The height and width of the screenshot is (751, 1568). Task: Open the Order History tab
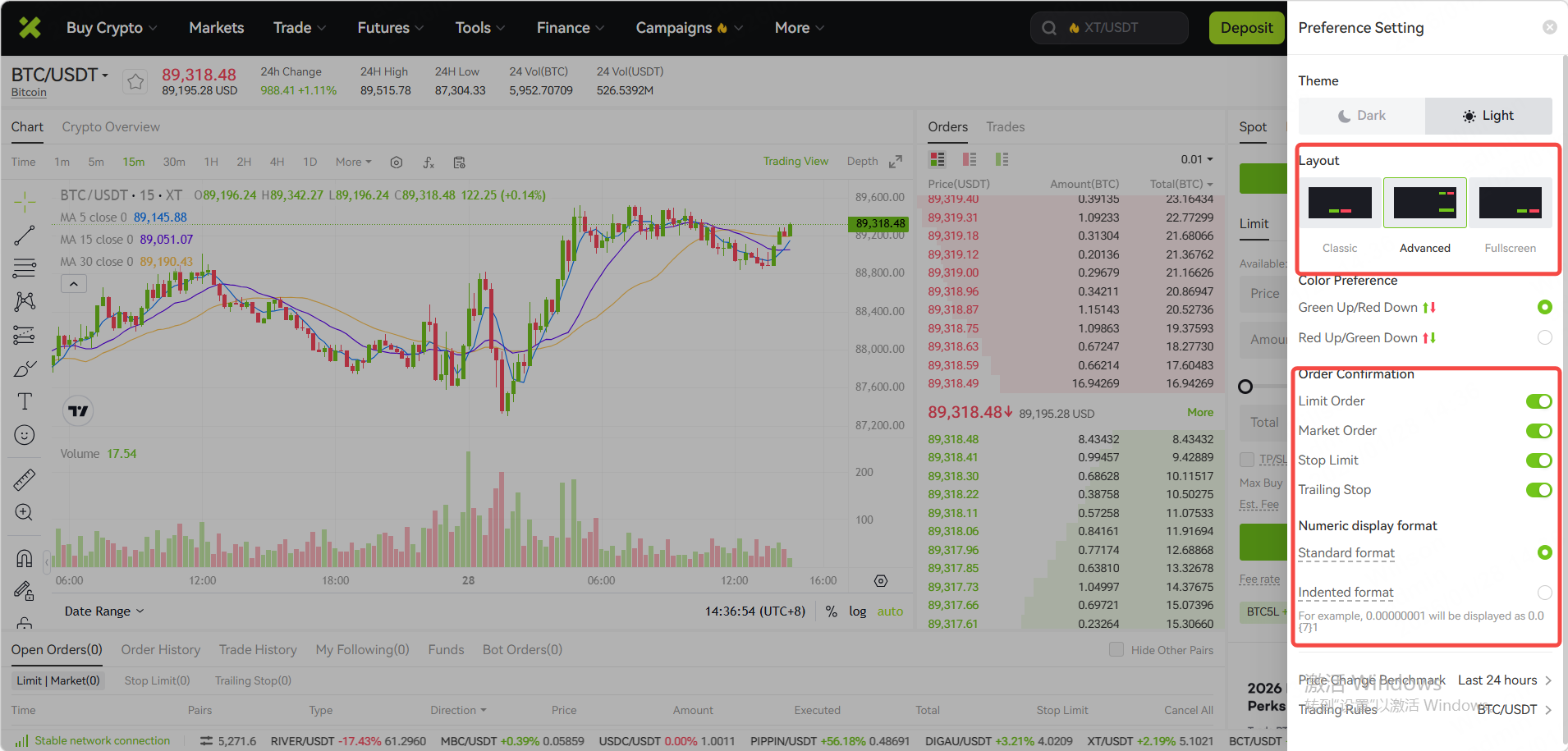pyautogui.click(x=161, y=650)
